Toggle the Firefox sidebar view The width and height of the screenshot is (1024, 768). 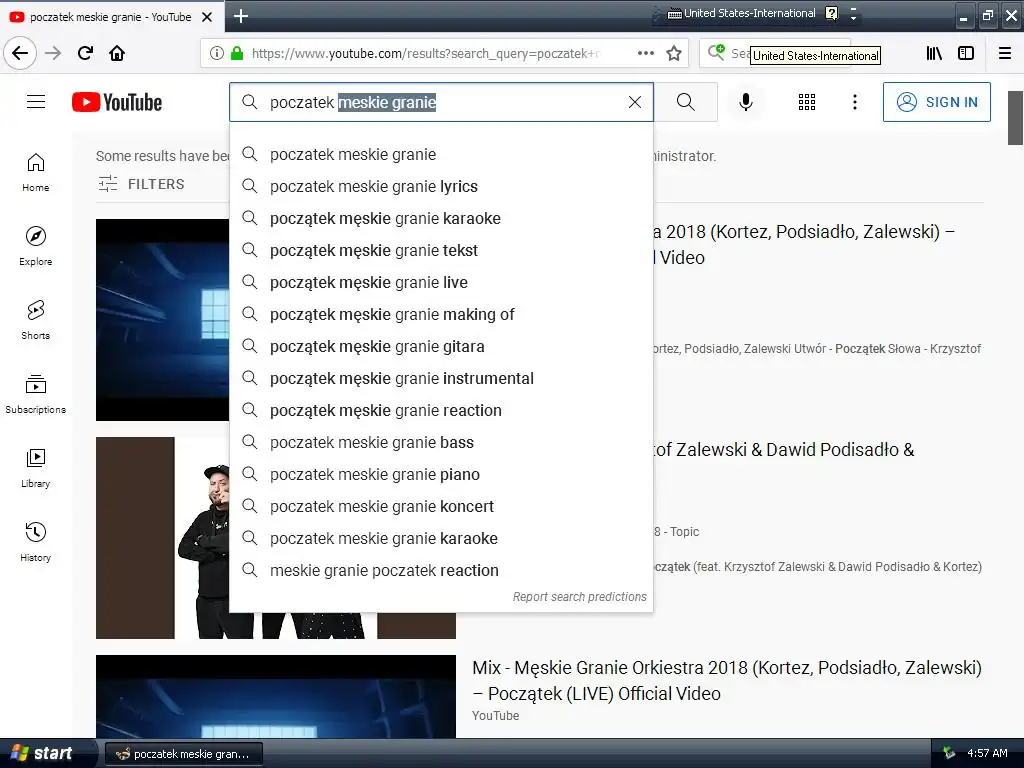pyautogui.click(x=966, y=53)
